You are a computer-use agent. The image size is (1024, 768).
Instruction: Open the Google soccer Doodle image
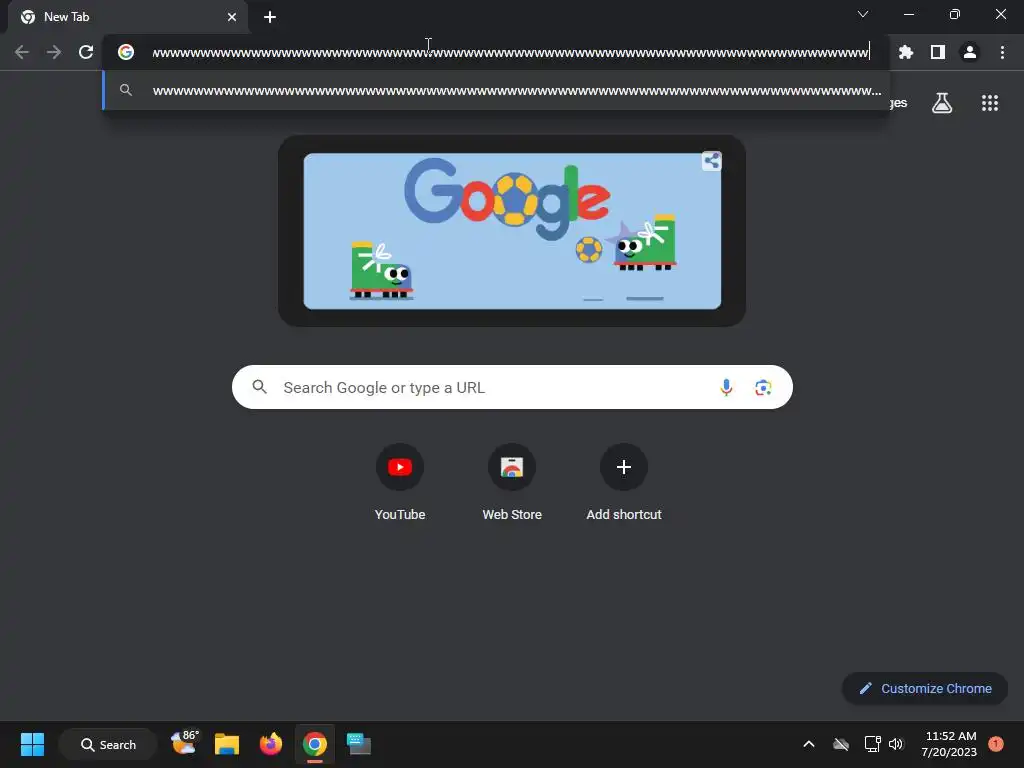512,231
